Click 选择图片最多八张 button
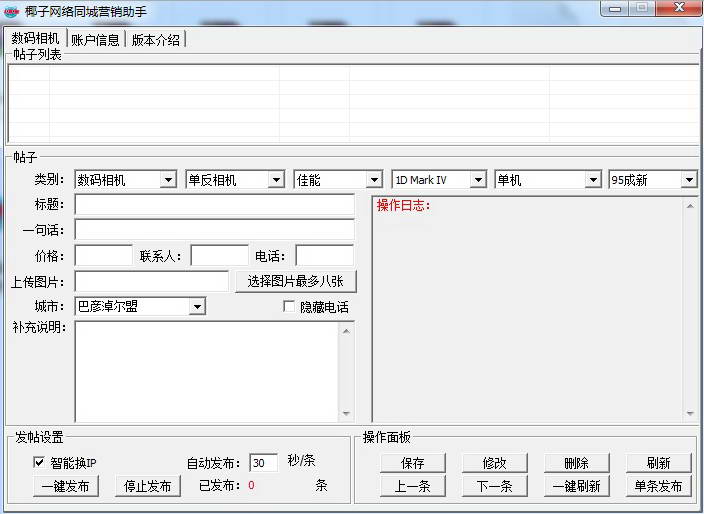This screenshot has height=514, width=704. pos(295,281)
